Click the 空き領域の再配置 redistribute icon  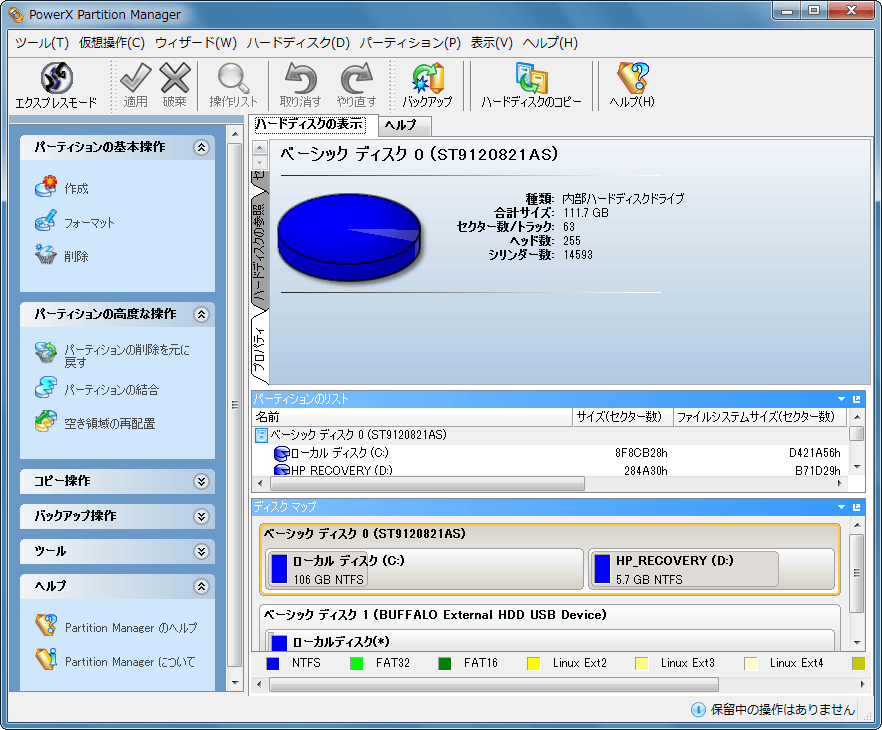46,422
